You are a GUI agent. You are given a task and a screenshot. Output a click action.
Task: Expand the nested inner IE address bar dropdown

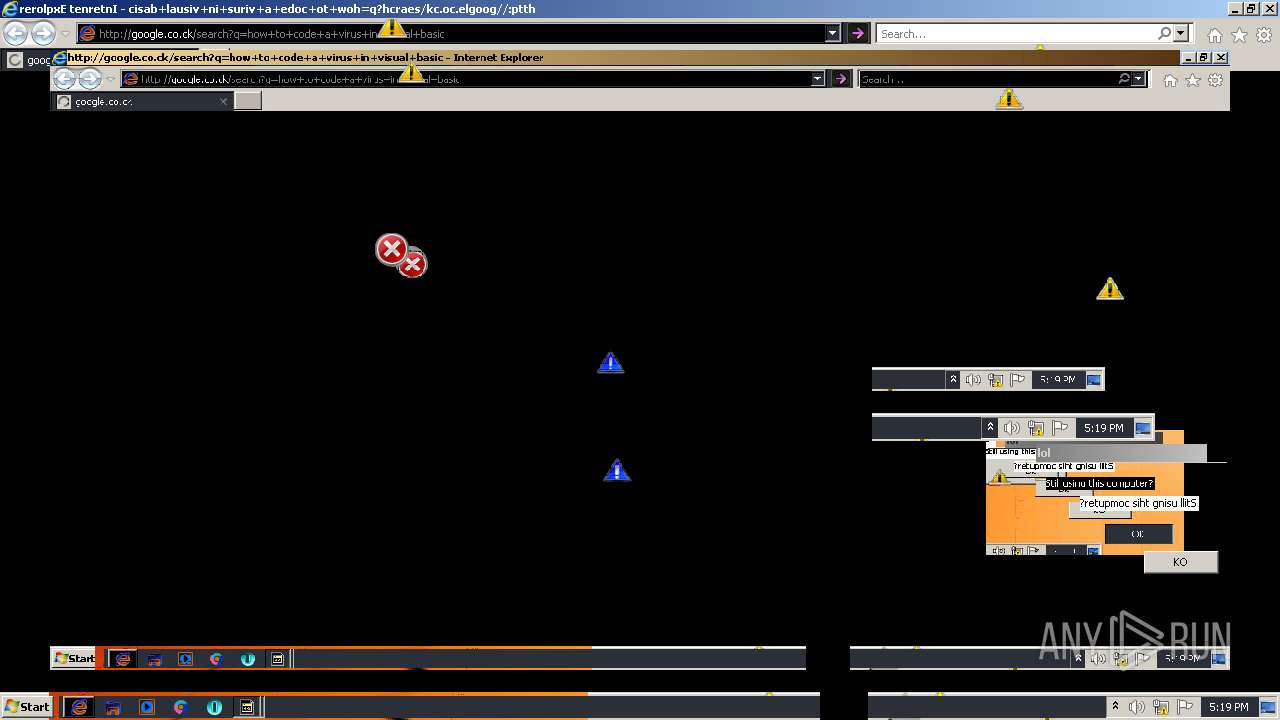(817, 79)
